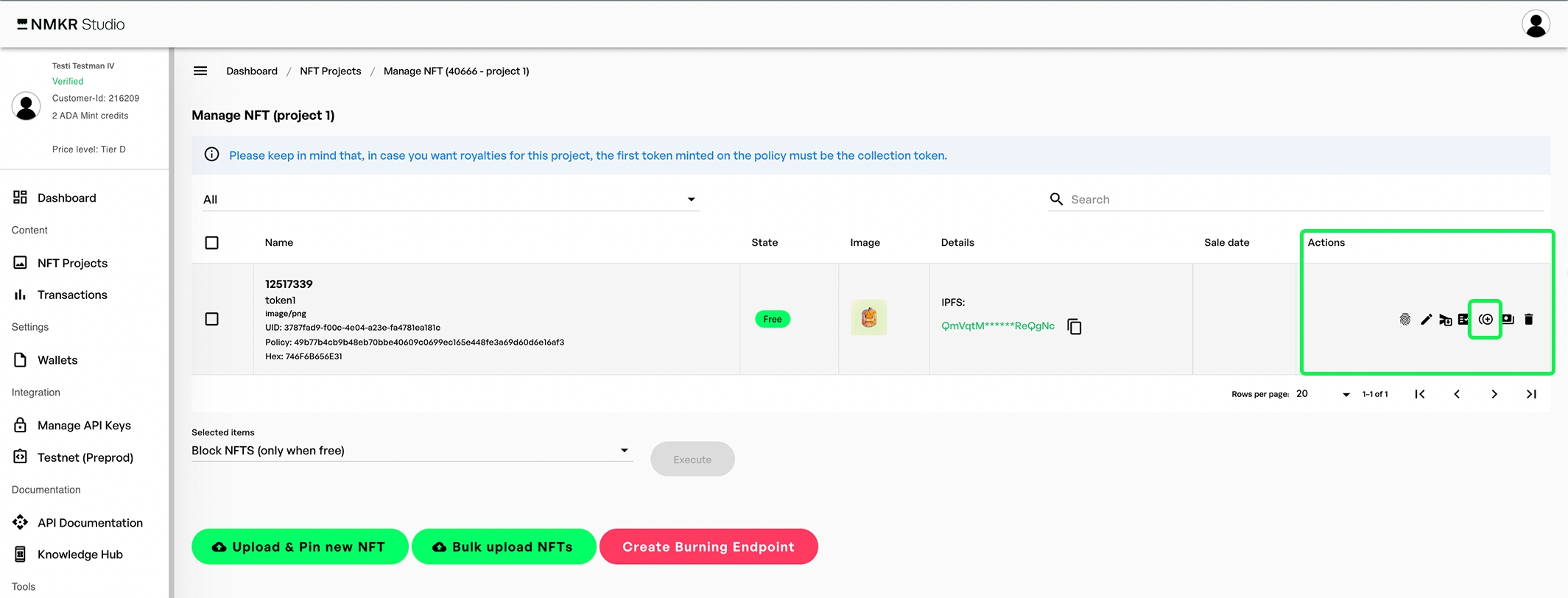Open the user profile icon at top right
1568x598 pixels.
coord(1535,24)
